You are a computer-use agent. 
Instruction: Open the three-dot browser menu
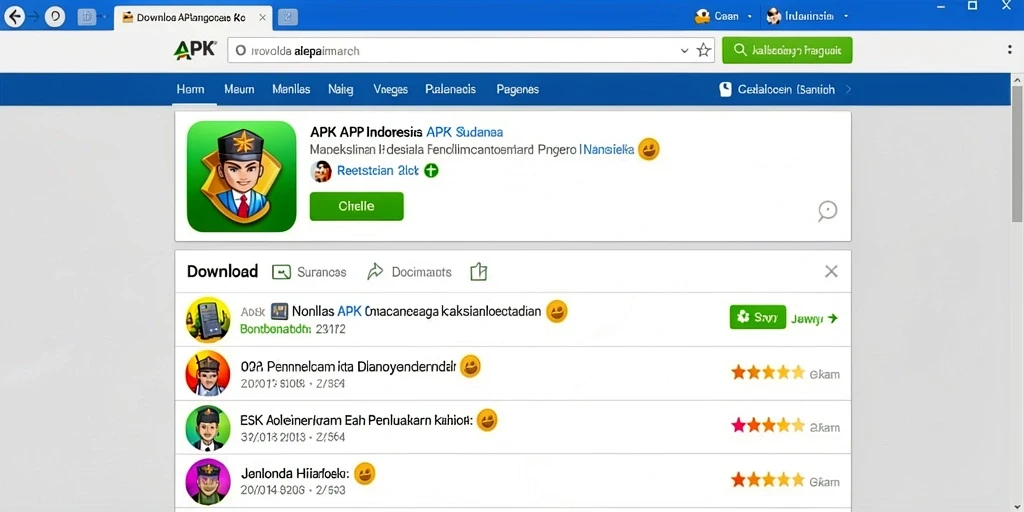(x=1010, y=50)
